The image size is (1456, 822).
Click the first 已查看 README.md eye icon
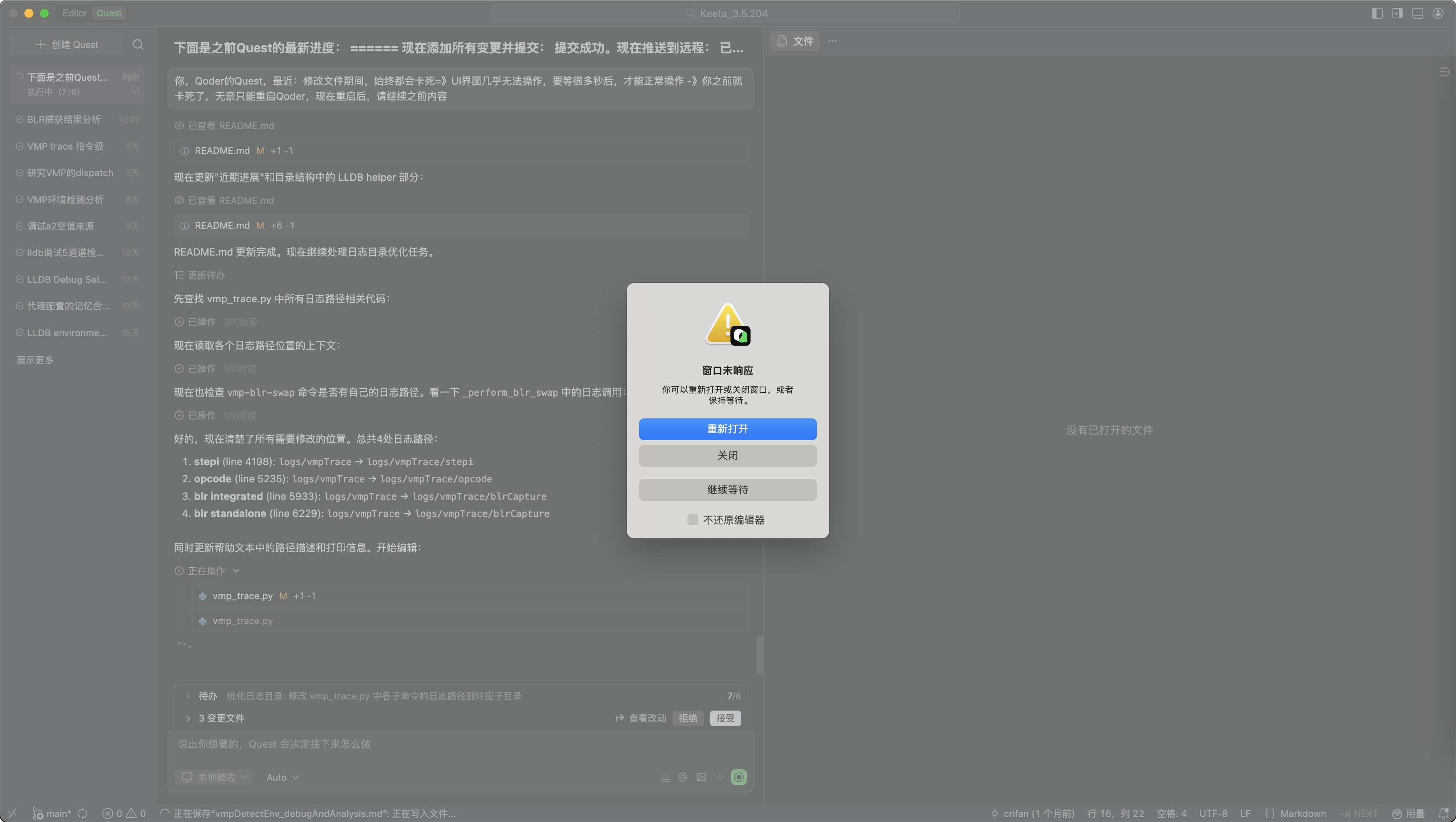click(179, 125)
